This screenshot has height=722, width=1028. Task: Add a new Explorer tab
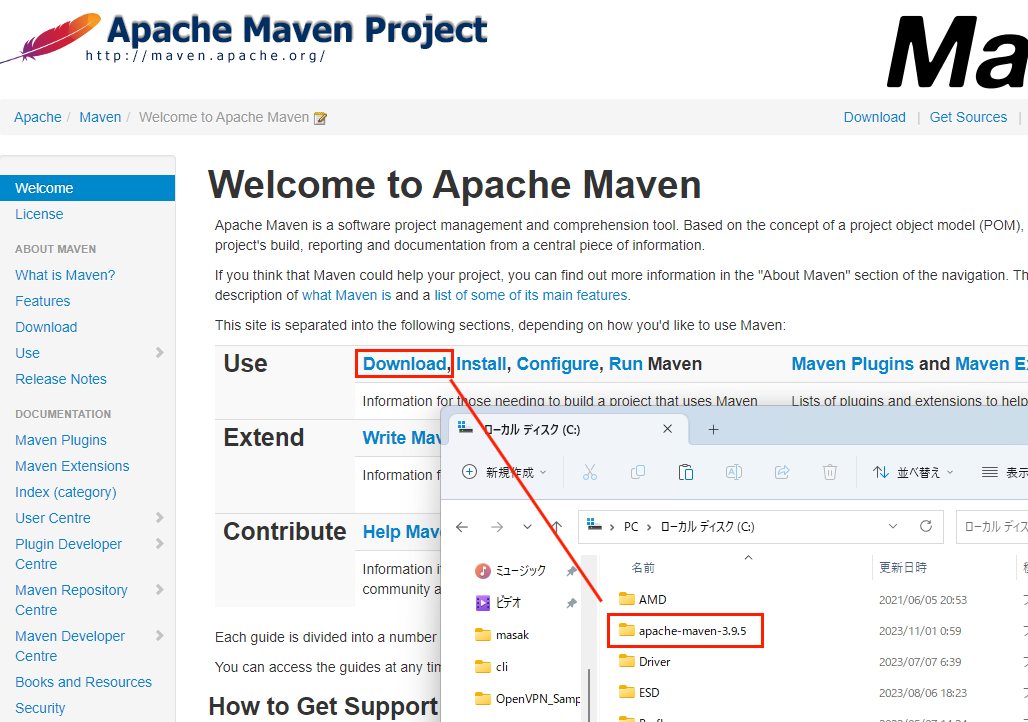[713, 430]
